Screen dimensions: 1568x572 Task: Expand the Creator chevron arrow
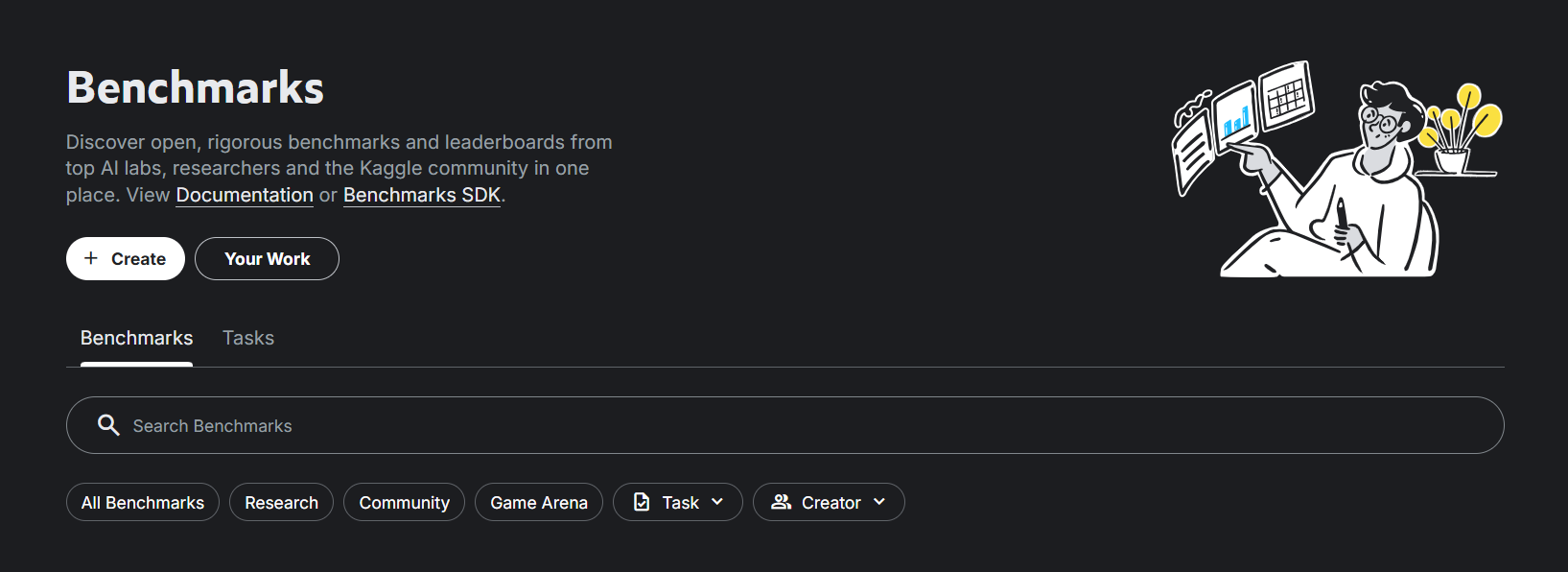point(879,502)
